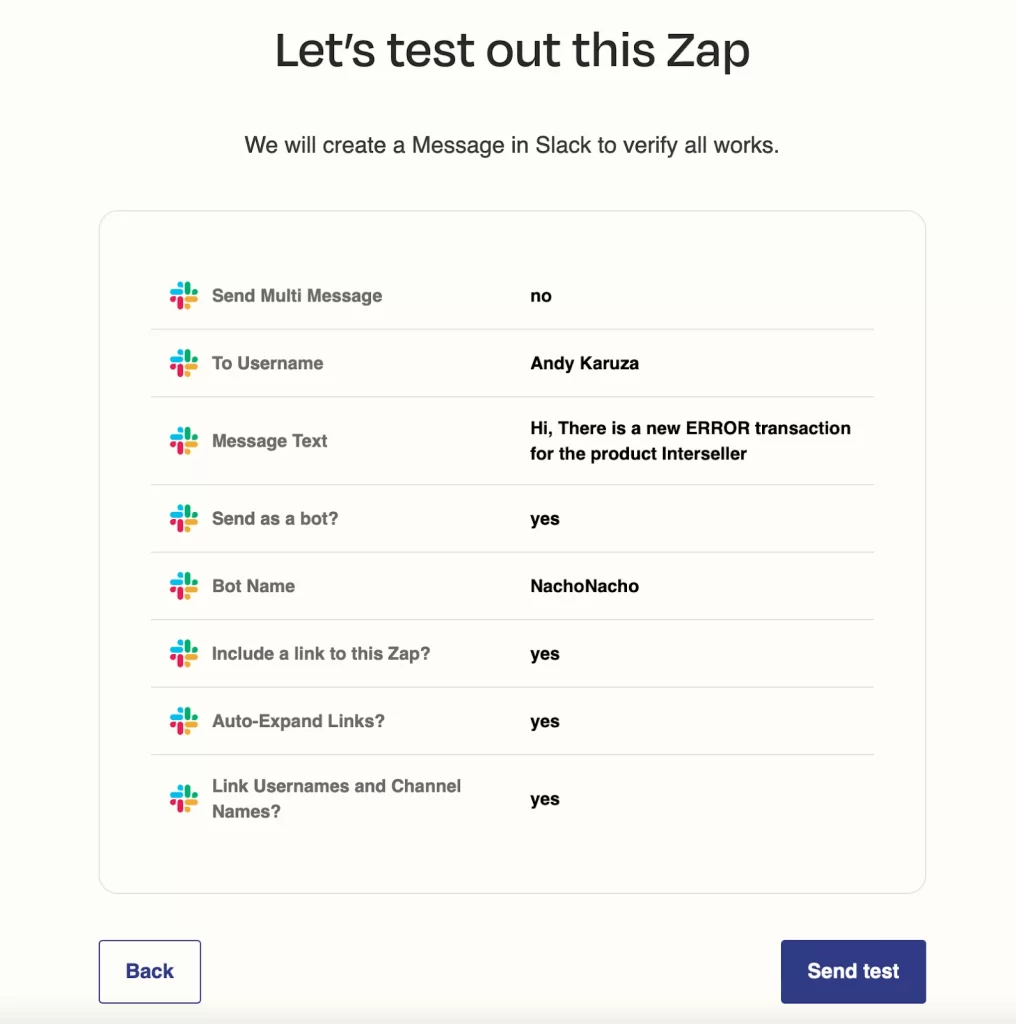1016x1024 pixels.
Task: Click the 'yes' value for Send as a bot?
Action: (x=545, y=519)
